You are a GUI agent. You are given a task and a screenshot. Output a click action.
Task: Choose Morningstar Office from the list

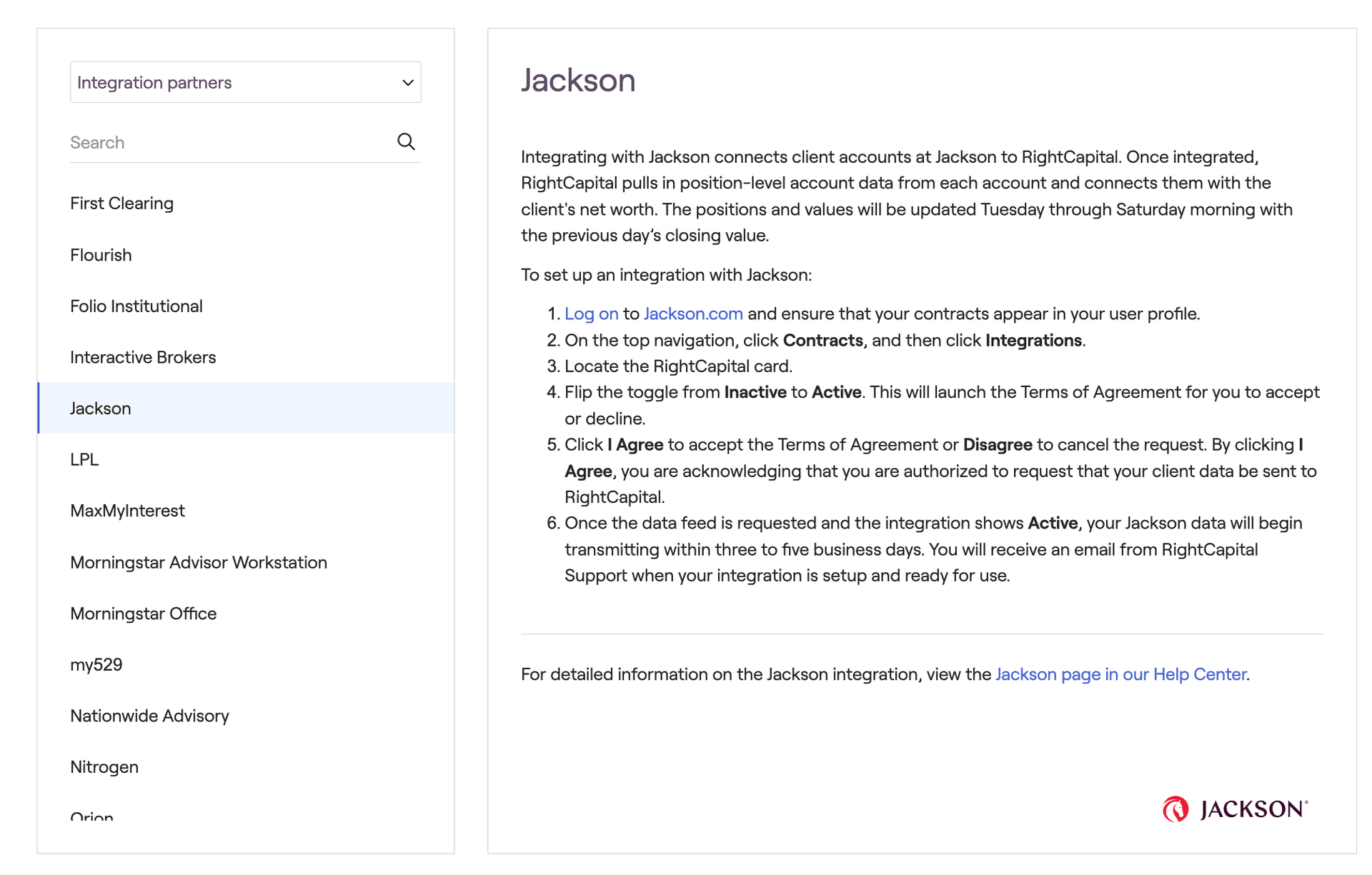click(x=144, y=614)
